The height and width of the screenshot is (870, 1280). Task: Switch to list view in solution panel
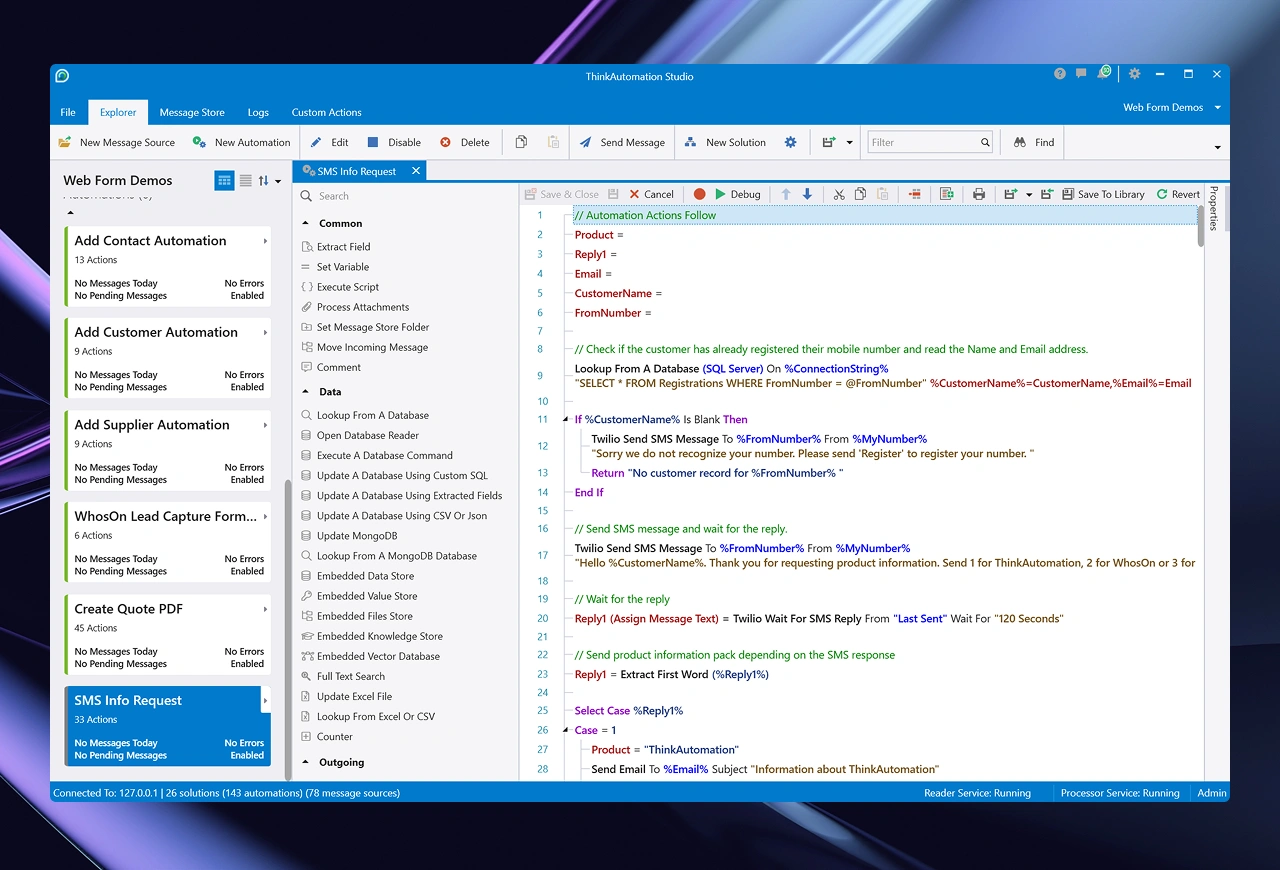click(245, 180)
